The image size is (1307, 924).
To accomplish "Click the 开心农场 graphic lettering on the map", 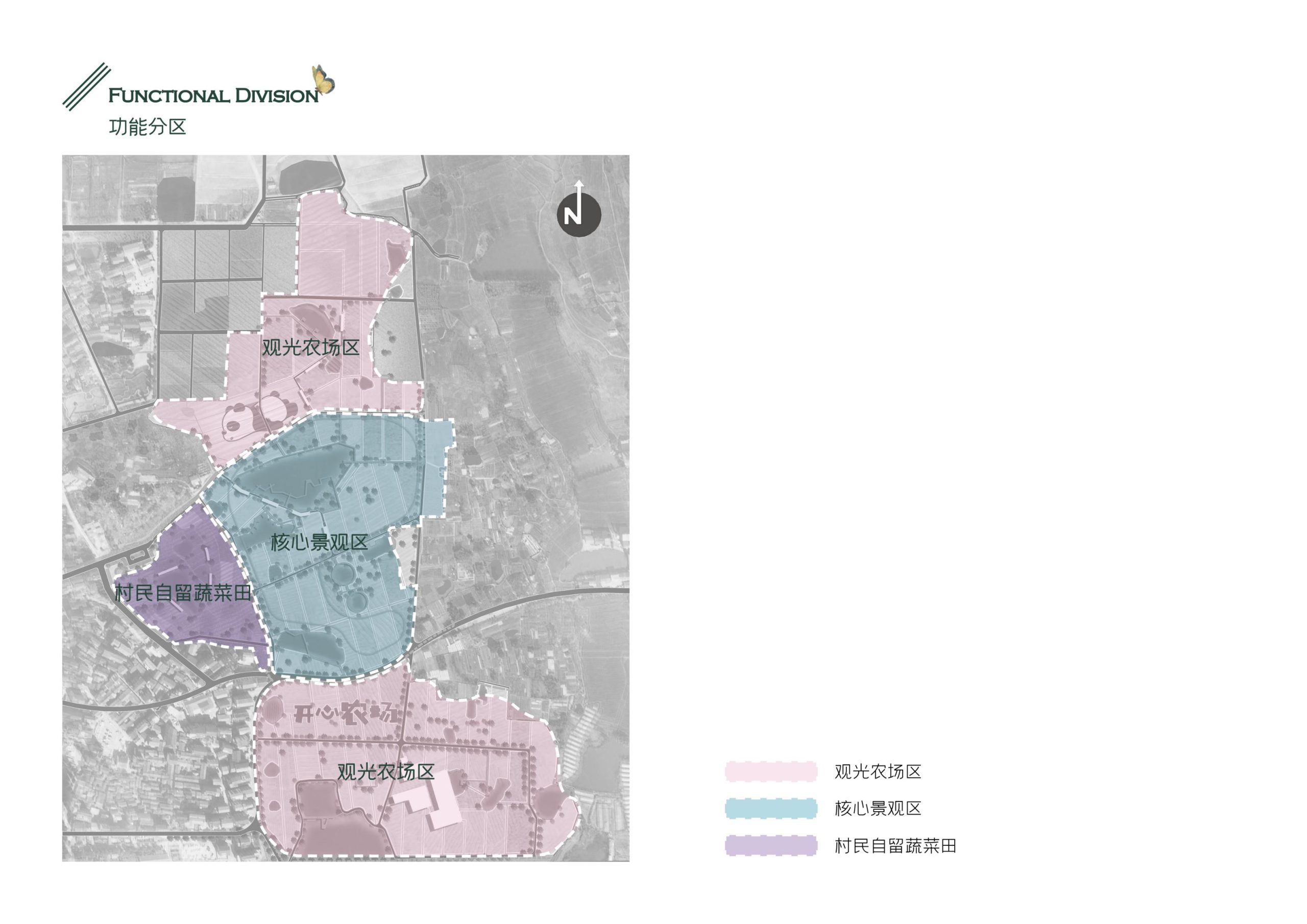I will pyautogui.click(x=345, y=714).
